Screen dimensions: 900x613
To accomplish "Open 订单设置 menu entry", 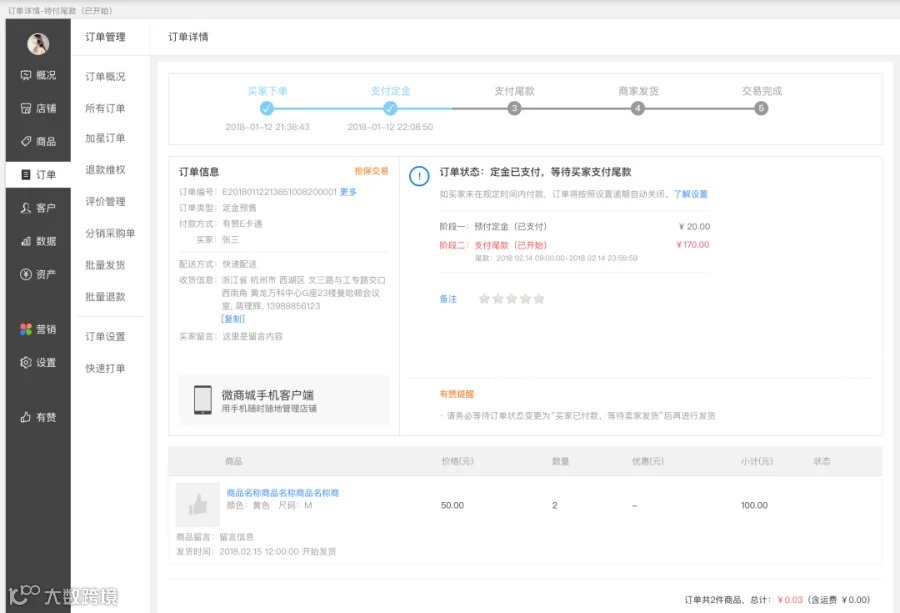I will coord(105,336).
